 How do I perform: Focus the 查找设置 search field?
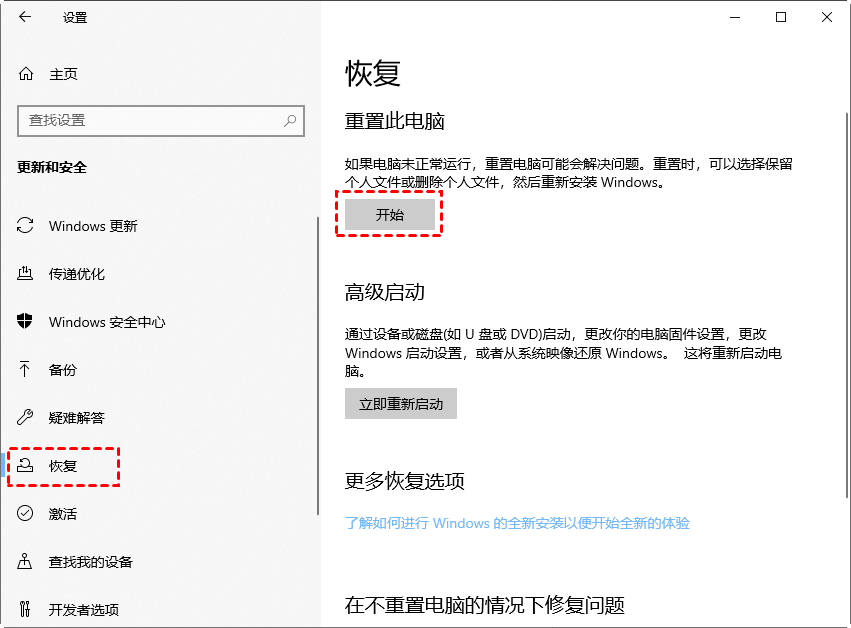[161, 120]
